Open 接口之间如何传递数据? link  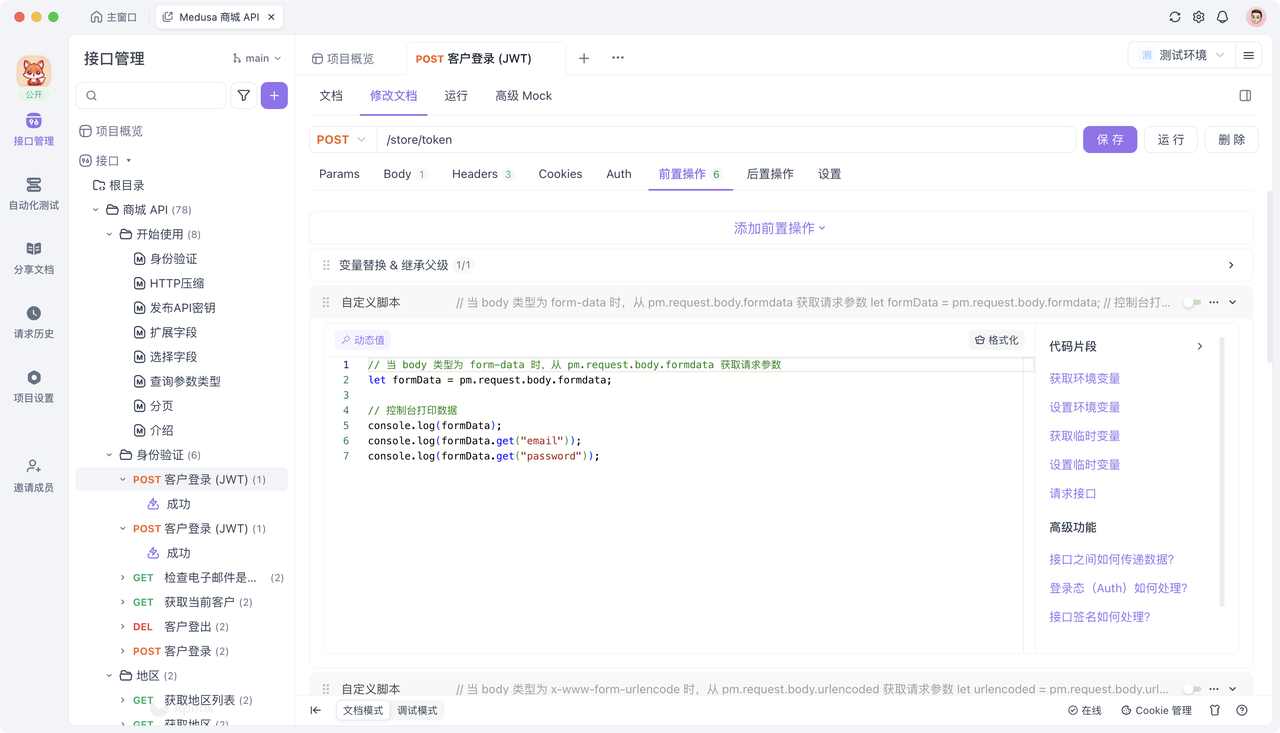[x=1111, y=560]
